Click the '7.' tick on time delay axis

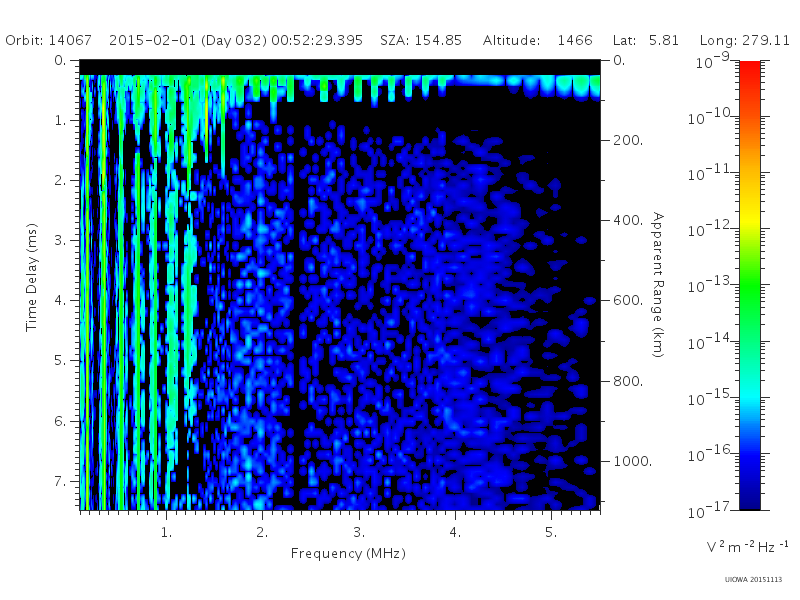[60, 481]
